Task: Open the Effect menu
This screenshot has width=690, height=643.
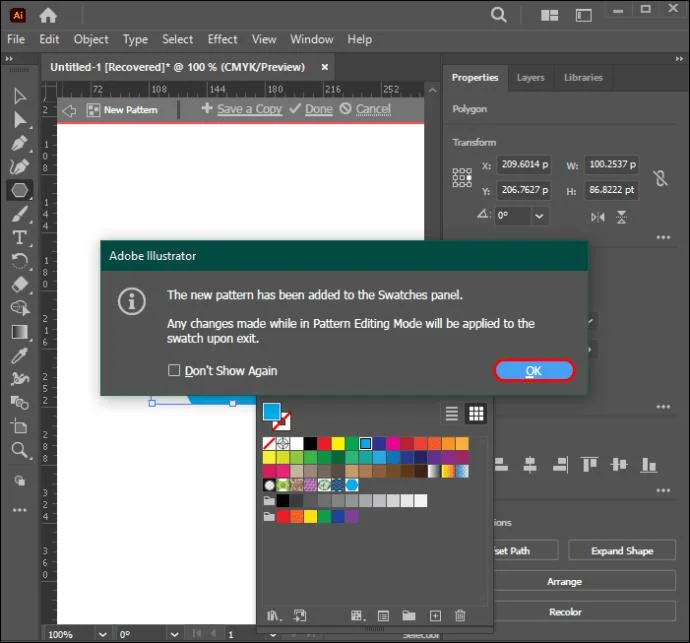Action: (x=222, y=39)
